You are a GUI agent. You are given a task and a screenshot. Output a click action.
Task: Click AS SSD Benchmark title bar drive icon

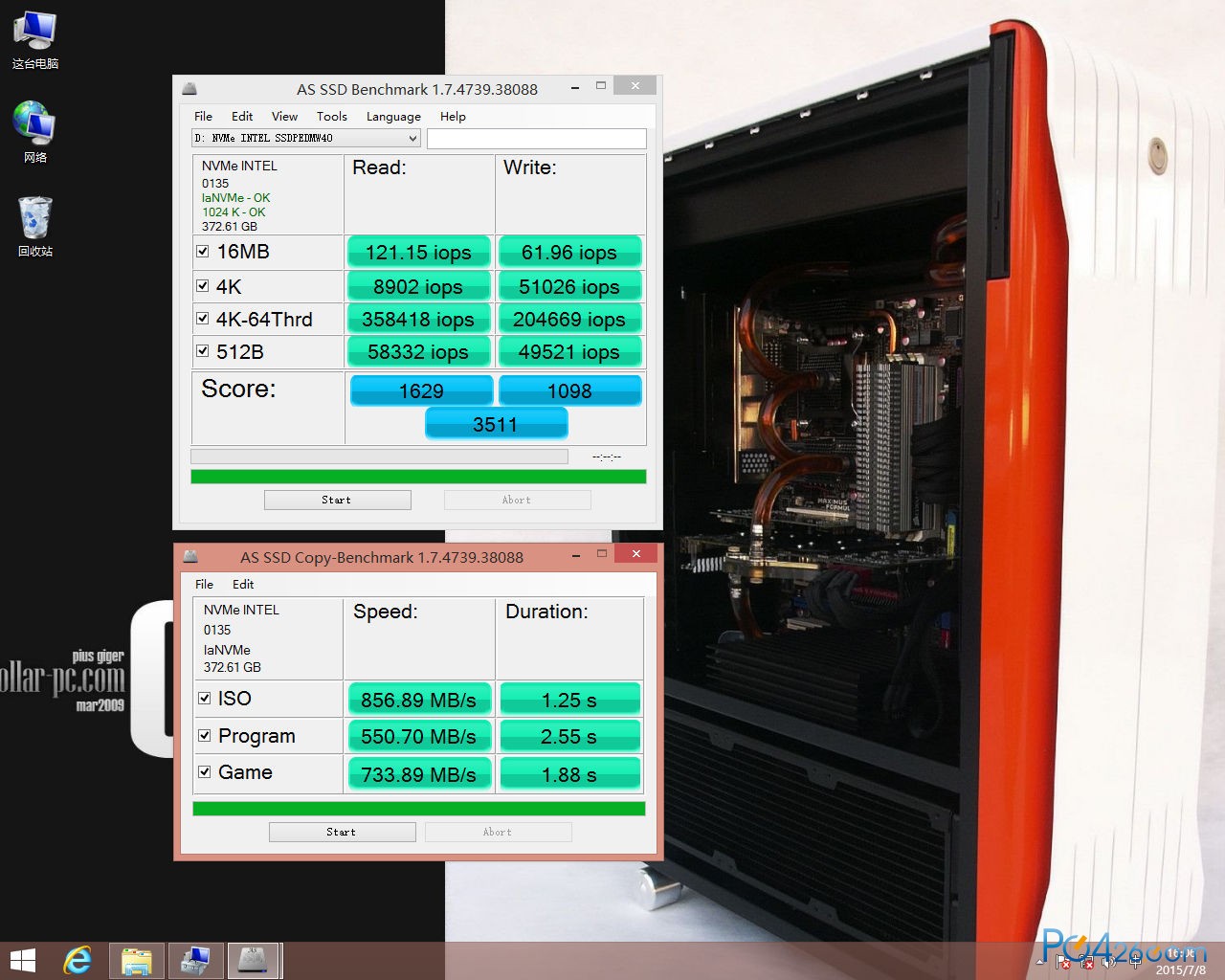[x=189, y=89]
